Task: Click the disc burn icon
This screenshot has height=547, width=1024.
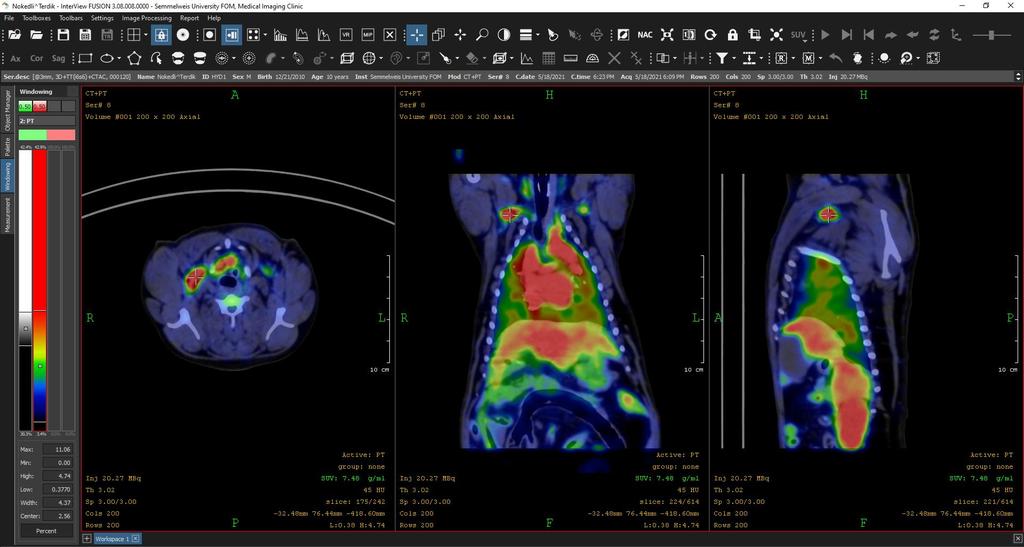Action: pos(183,35)
